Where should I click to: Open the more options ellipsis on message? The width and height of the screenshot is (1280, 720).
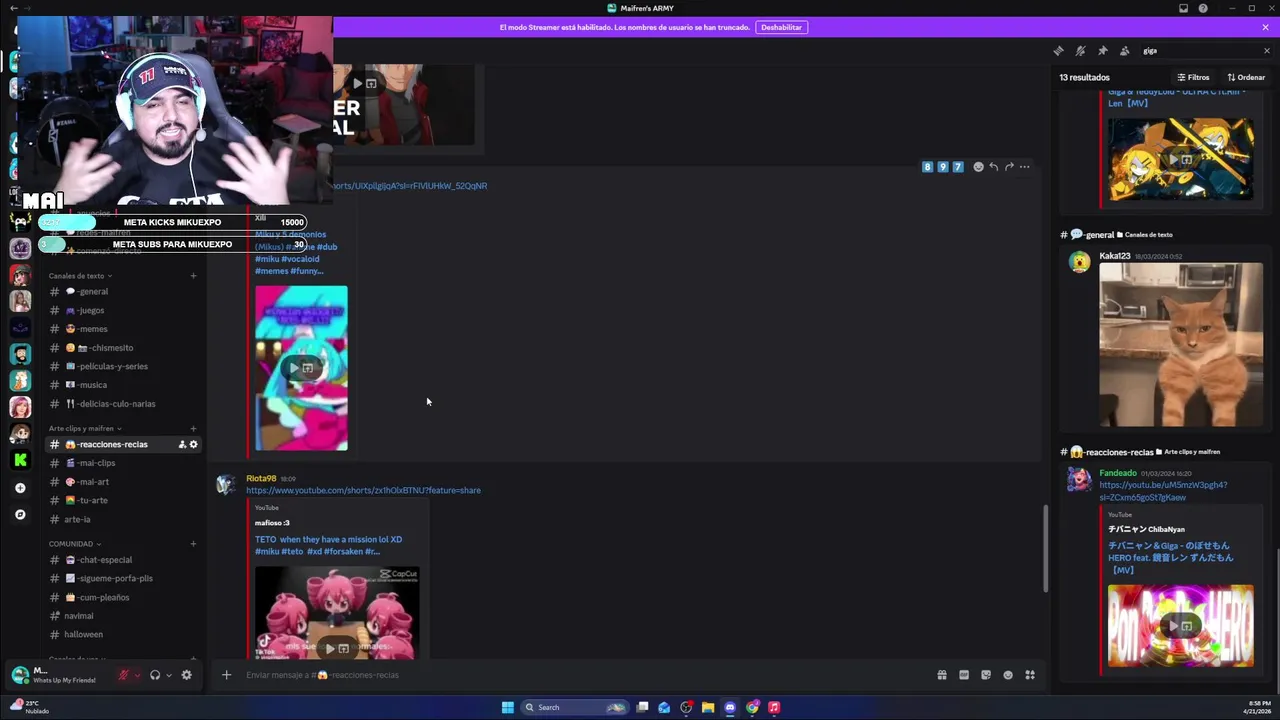(1024, 167)
